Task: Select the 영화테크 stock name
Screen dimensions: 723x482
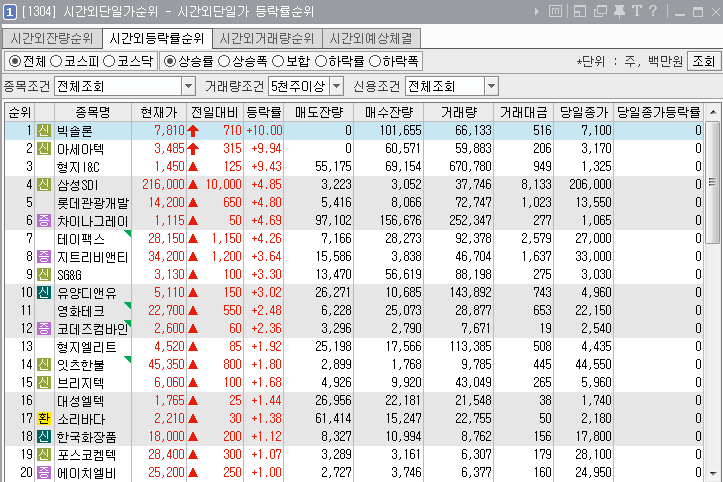Action: (x=81, y=311)
